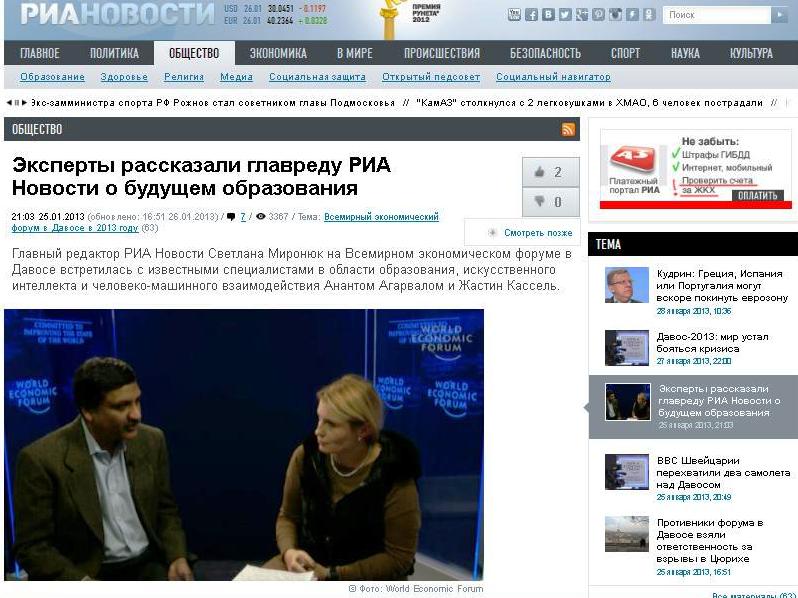Open the Образование subsection link
The width and height of the screenshot is (798, 598).
click(52, 77)
